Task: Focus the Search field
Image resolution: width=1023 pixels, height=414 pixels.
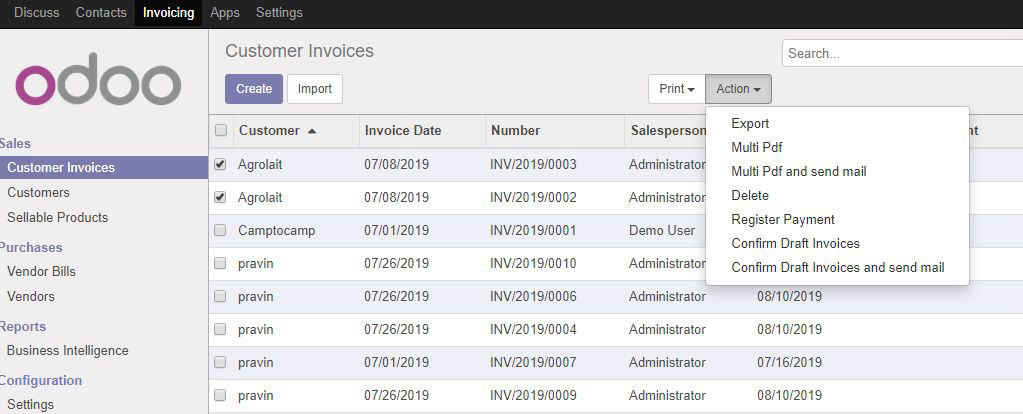Action: click(902, 53)
